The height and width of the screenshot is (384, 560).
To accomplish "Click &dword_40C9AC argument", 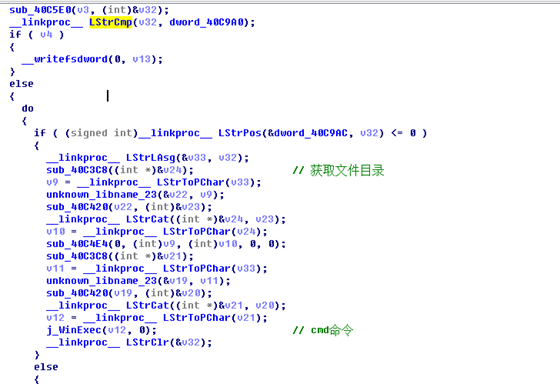I will coord(308,133).
